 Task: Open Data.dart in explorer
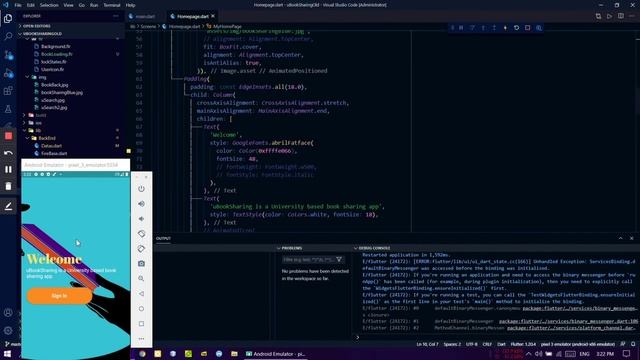[x=51, y=146]
